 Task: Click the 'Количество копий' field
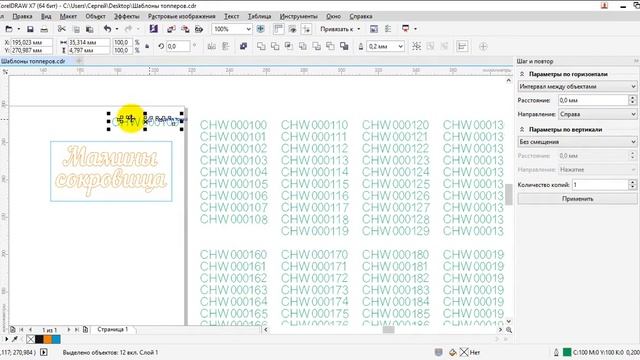(600, 185)
